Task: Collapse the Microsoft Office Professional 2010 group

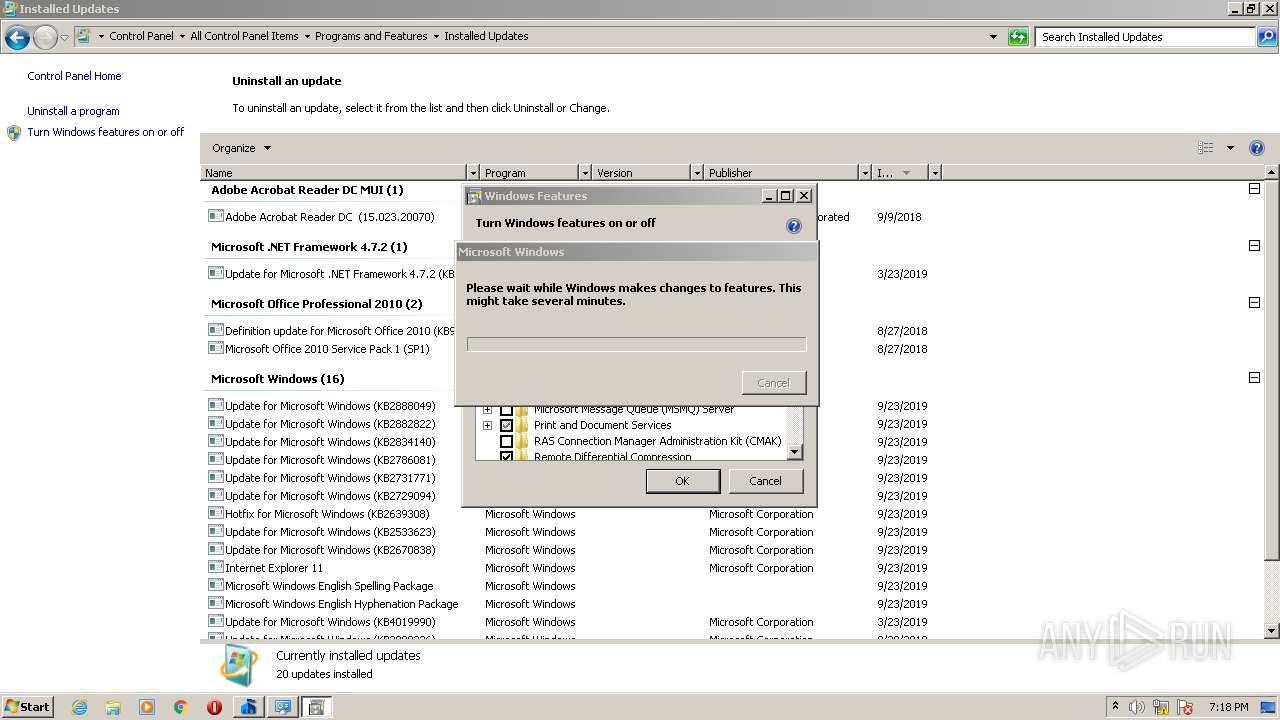Action: click(1254, 303)
